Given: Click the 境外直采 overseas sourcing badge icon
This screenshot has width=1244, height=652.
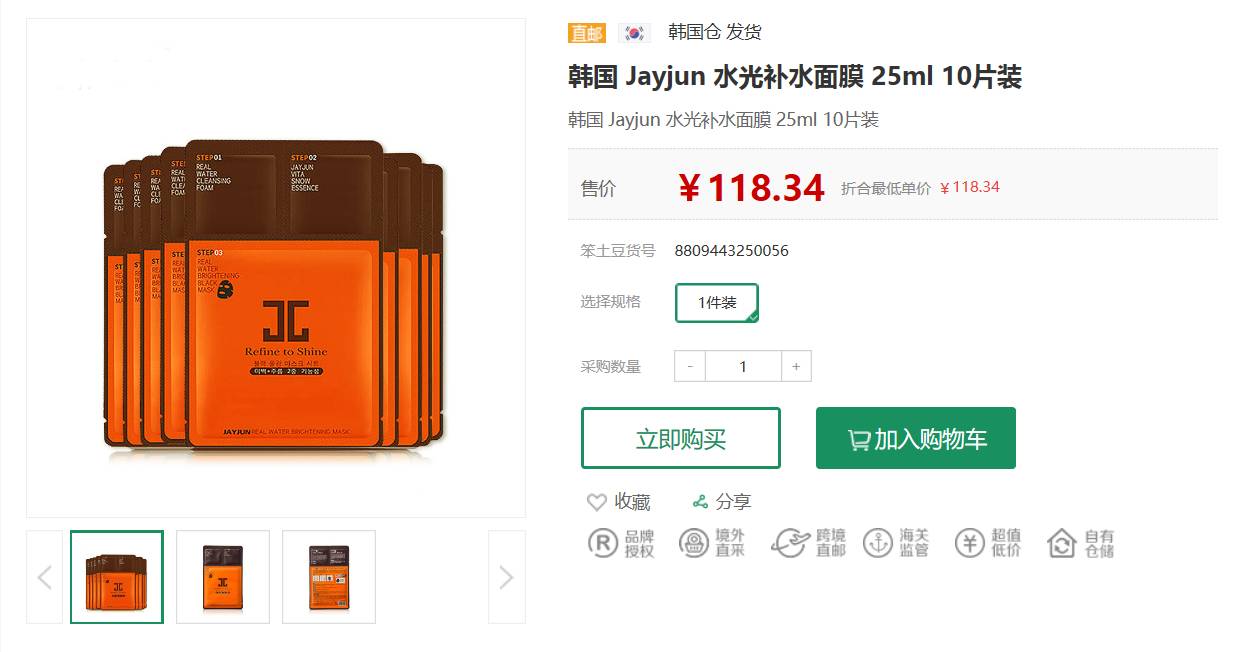Looking at the screenshot, I should (694, 543).
